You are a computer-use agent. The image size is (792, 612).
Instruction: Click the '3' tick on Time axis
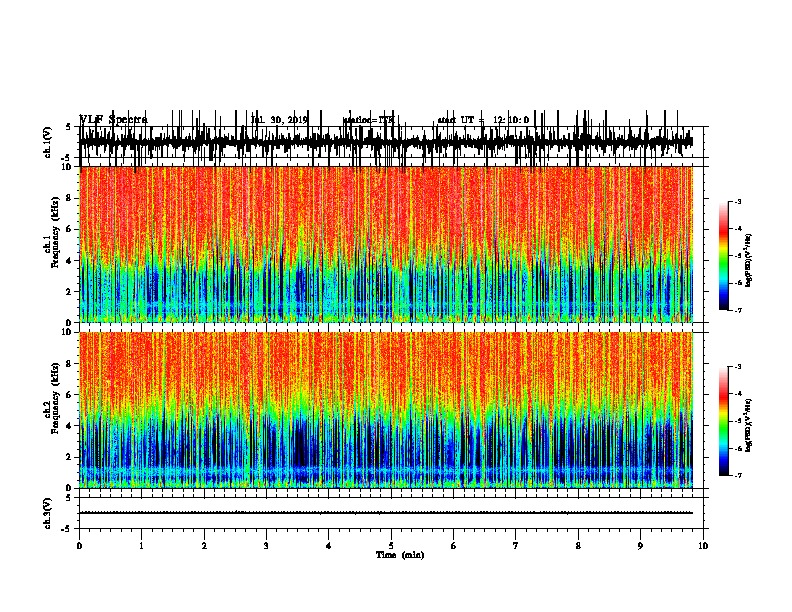(266, 546)
